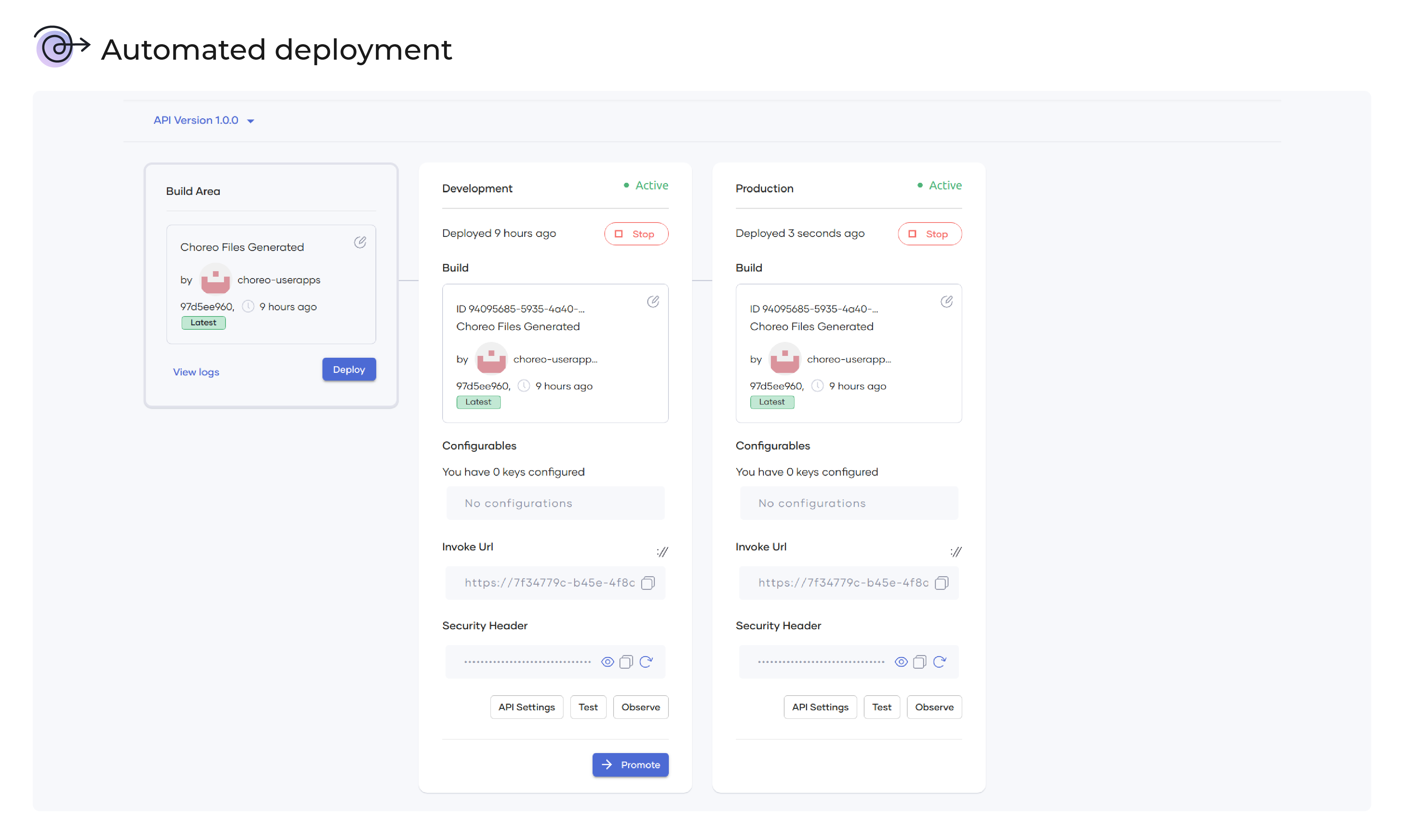Viewport: 1404px width, 840px height.
Task: Copy the Development invoke URL
Action: (648, 583)
